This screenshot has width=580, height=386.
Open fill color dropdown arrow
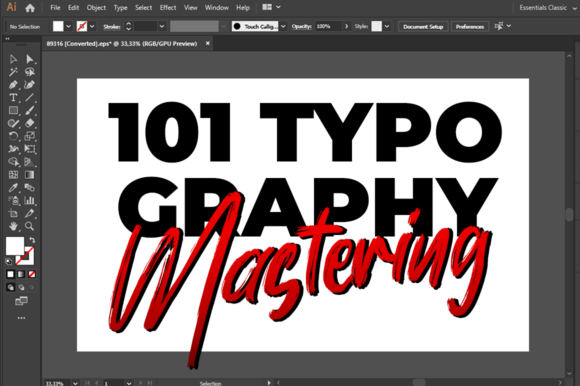tap(68, 26)
